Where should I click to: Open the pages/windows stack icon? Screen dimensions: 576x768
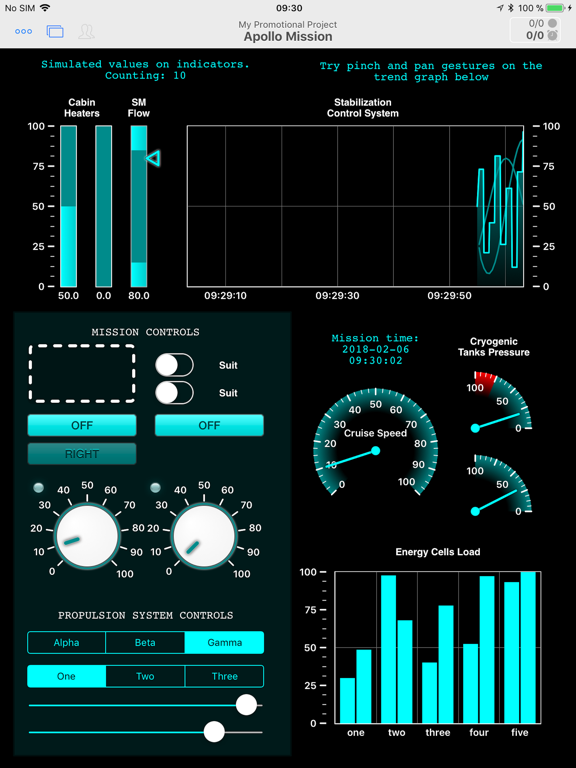(x=55, y=31)
